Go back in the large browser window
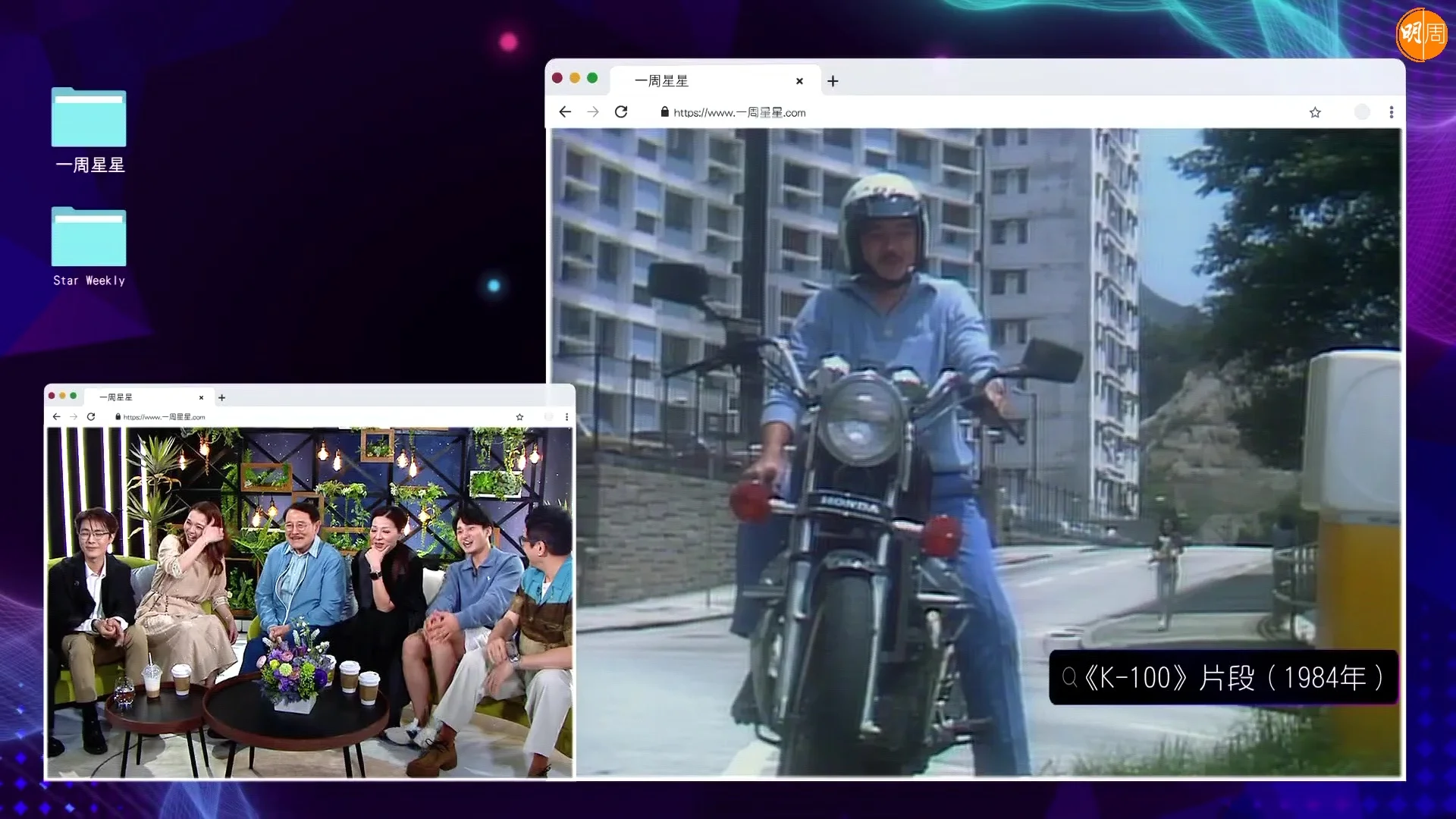This screenshot has width=1456, height=819. tap(565, 112)
